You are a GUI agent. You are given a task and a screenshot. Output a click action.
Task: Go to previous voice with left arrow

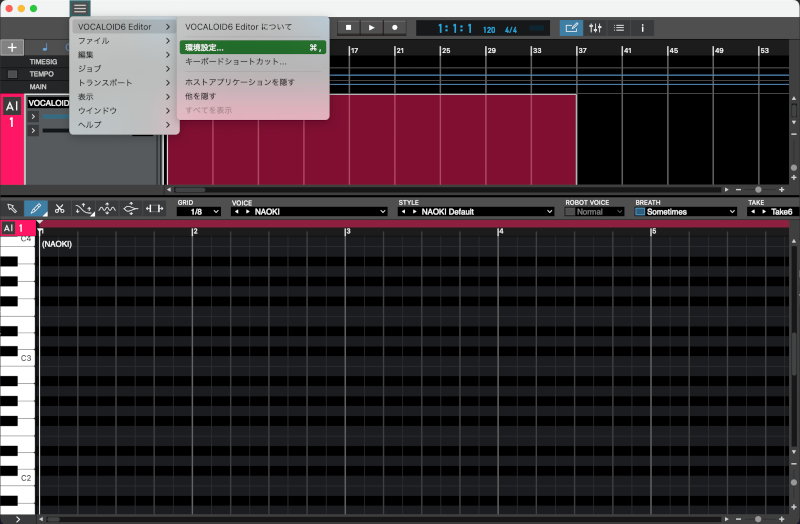pos(237,212)
